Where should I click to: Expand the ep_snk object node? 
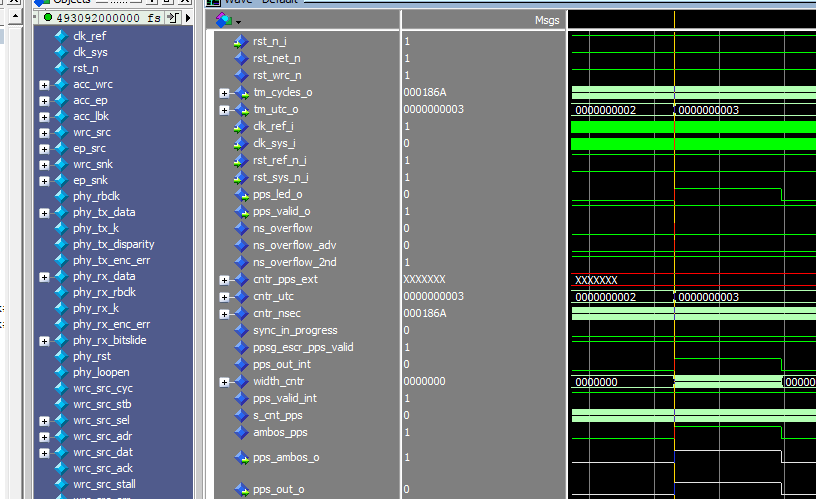[x=44, y=181]
